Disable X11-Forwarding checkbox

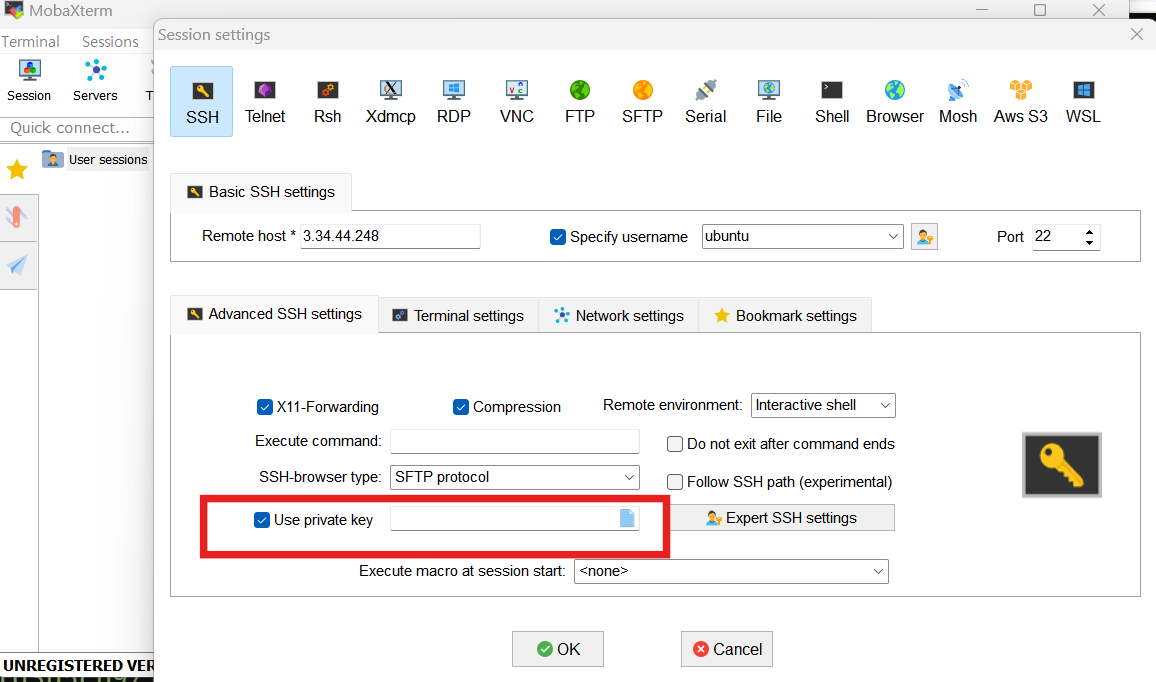(265, 407)
